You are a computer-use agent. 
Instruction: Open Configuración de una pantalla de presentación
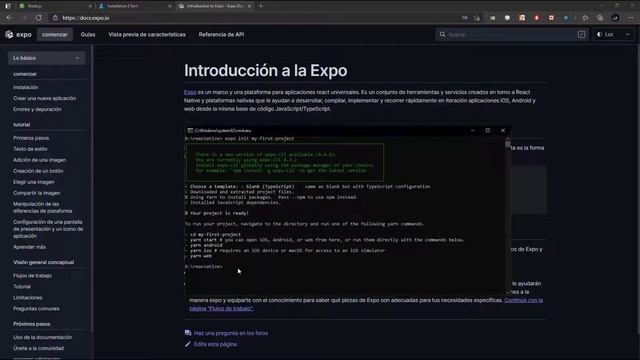coord(48,229)
